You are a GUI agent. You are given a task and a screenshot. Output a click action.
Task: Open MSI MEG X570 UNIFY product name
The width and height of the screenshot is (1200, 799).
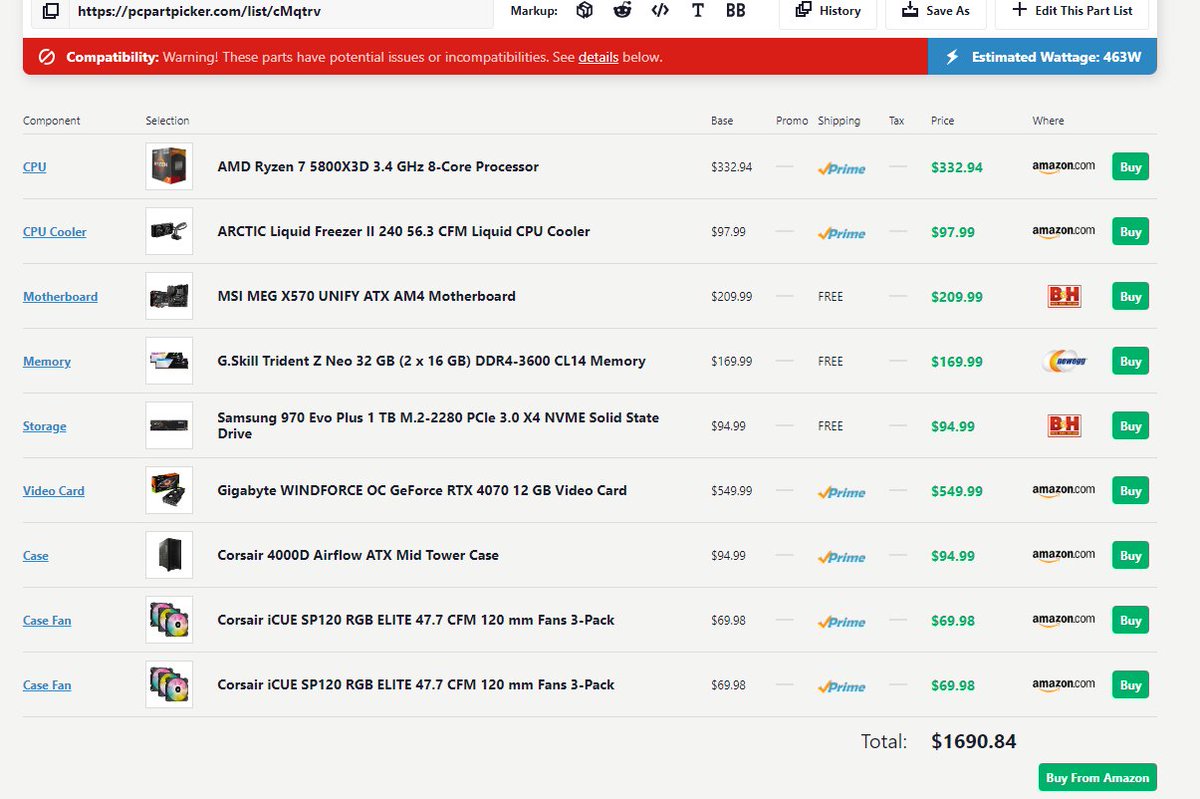[367, 296]
